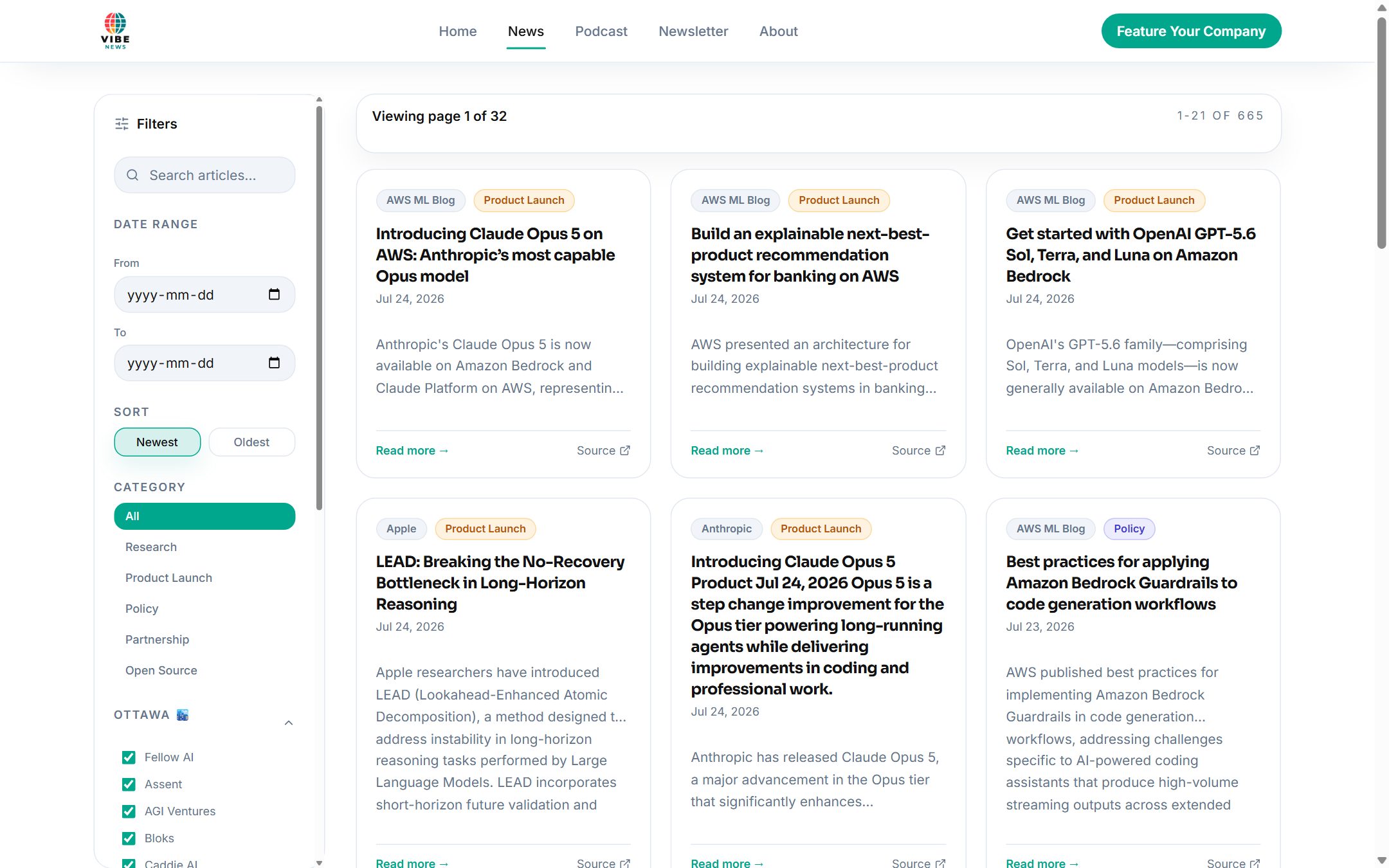The width and height of the screenshot is (1389, 868).
Task: Click Feature Your Company button
Action: tap(1191, 31)
